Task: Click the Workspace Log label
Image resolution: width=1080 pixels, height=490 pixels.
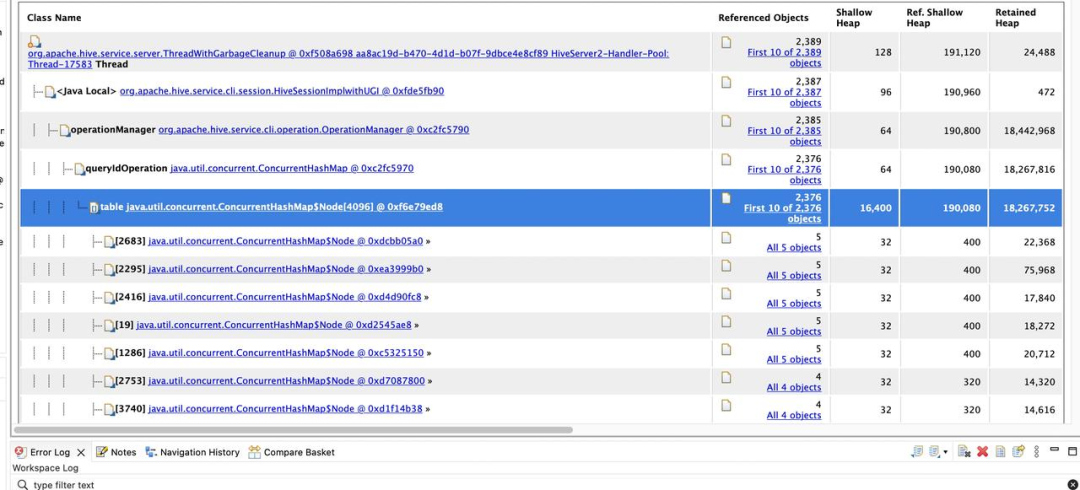Action: [43, 468]
